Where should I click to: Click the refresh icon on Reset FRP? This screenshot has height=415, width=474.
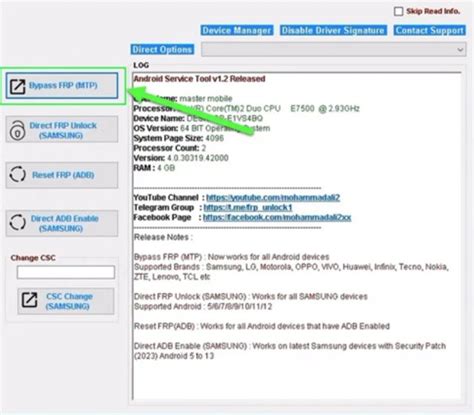click(17, 174)
